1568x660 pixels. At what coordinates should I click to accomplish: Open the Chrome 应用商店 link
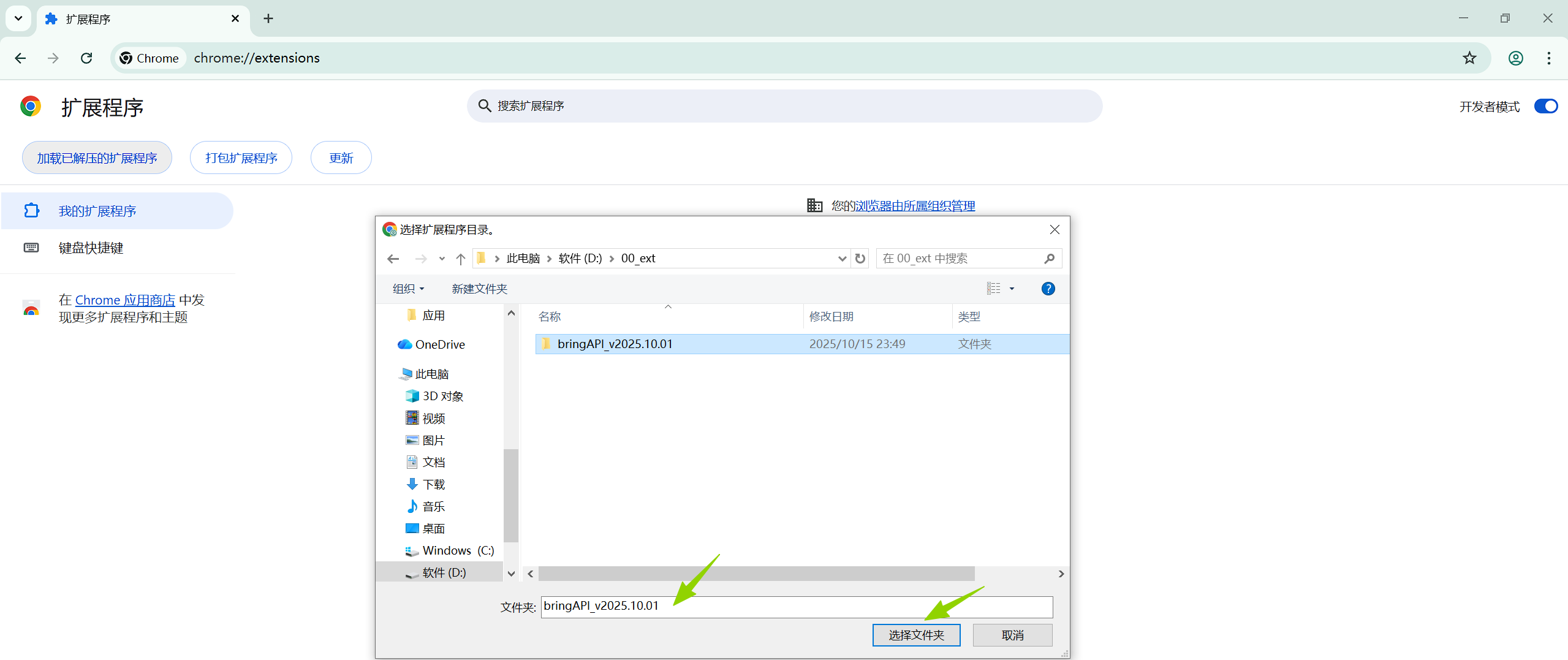[125, 300]
